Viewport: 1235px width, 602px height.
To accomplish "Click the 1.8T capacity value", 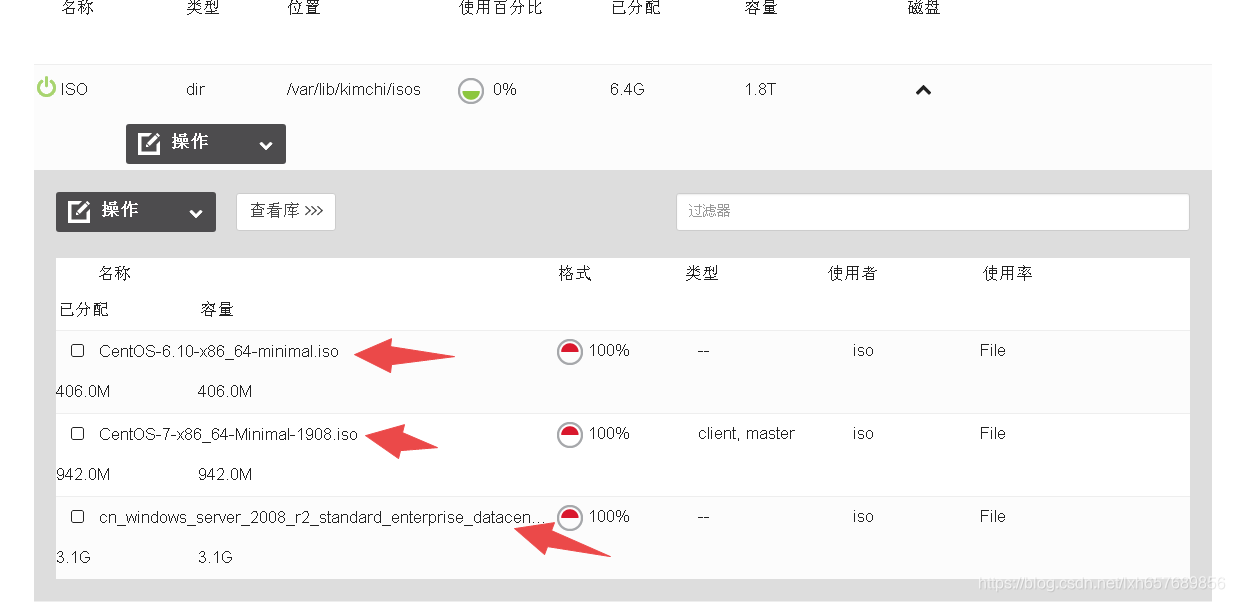I will [760, 90].
